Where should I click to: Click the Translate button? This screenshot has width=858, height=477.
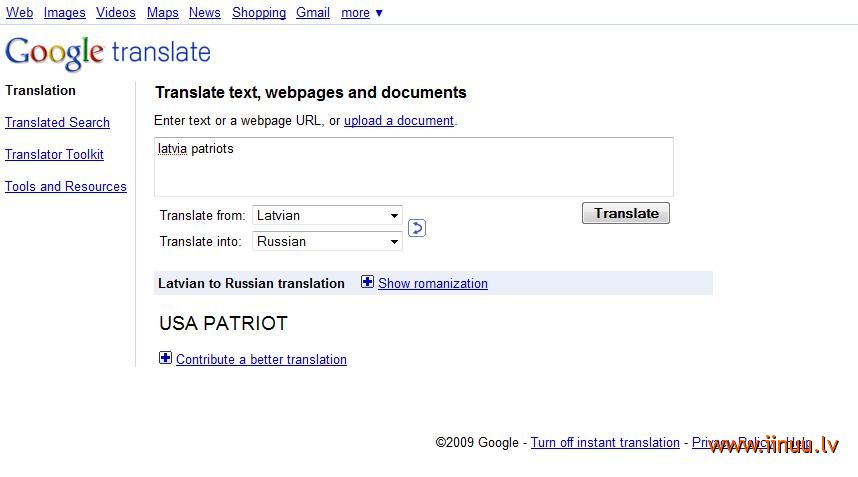coord(625,213)
